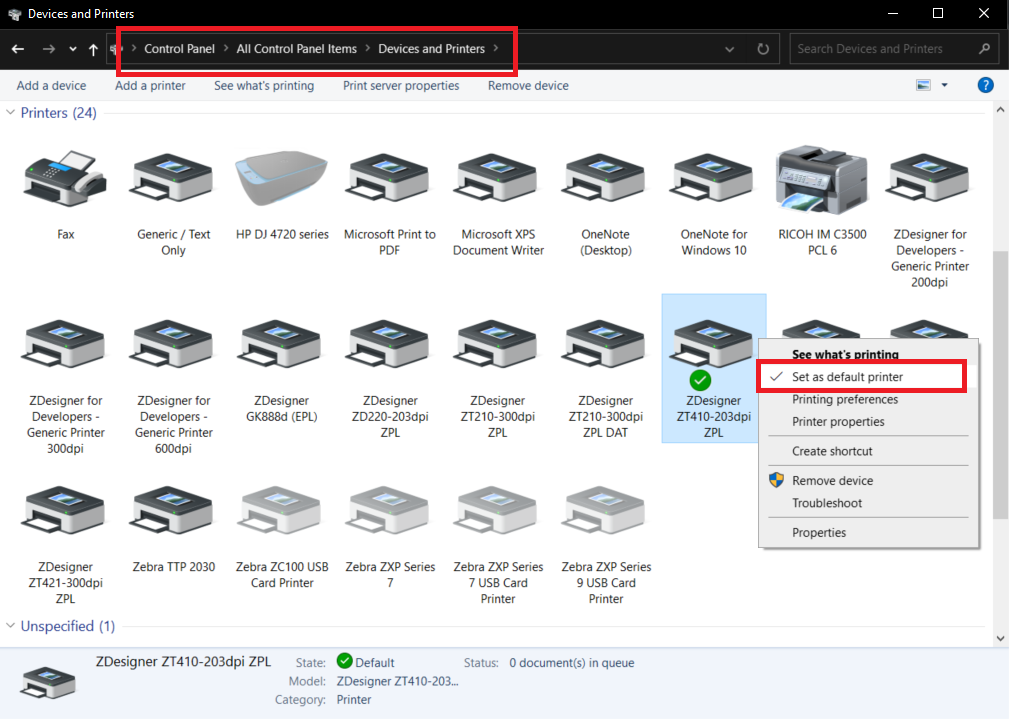Select the Zebra TTP 2030 printer
This screenshot has width=1009, height=719.
pos(173,512)
